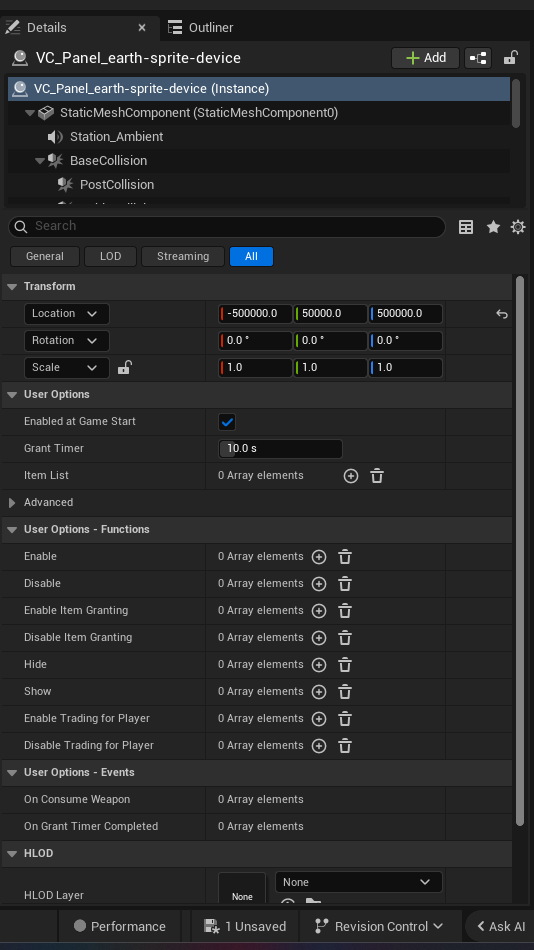Screen dimensions: 534x950
Task: Select the General filter tab
Action: point(45,256)
